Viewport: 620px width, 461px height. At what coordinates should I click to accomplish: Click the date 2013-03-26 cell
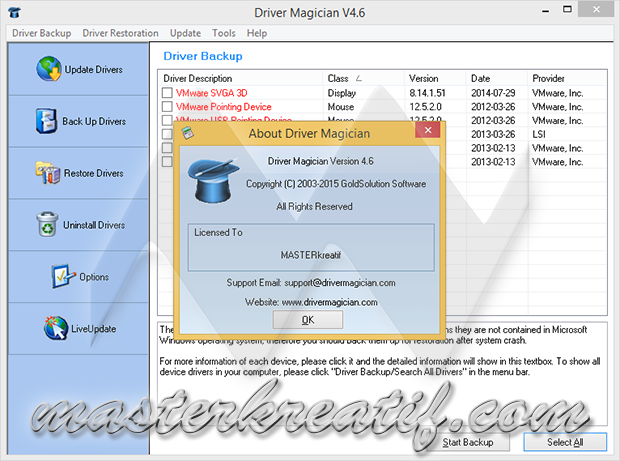(x=493, y=134)
